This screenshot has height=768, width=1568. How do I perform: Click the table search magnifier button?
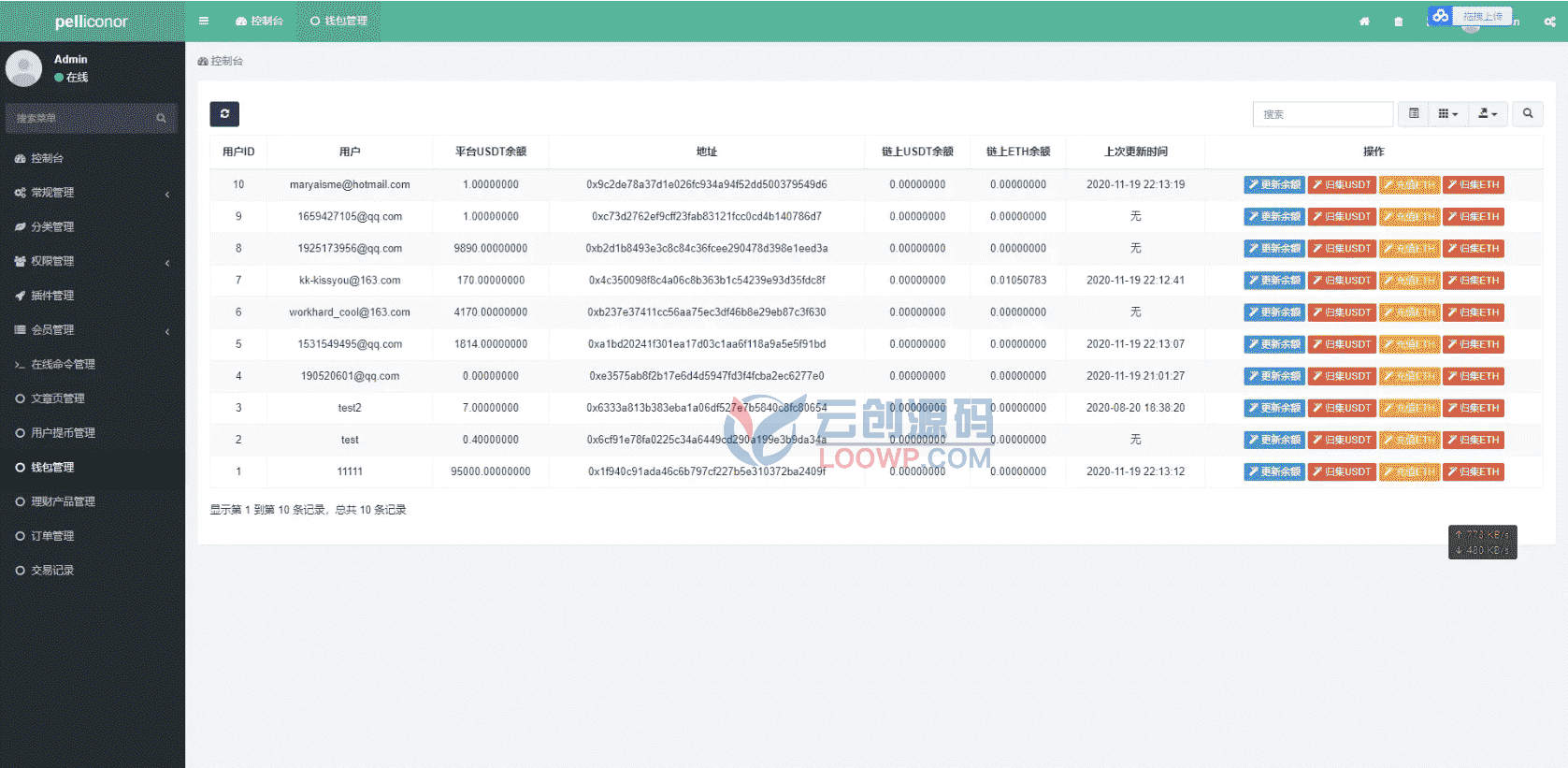1528,114
